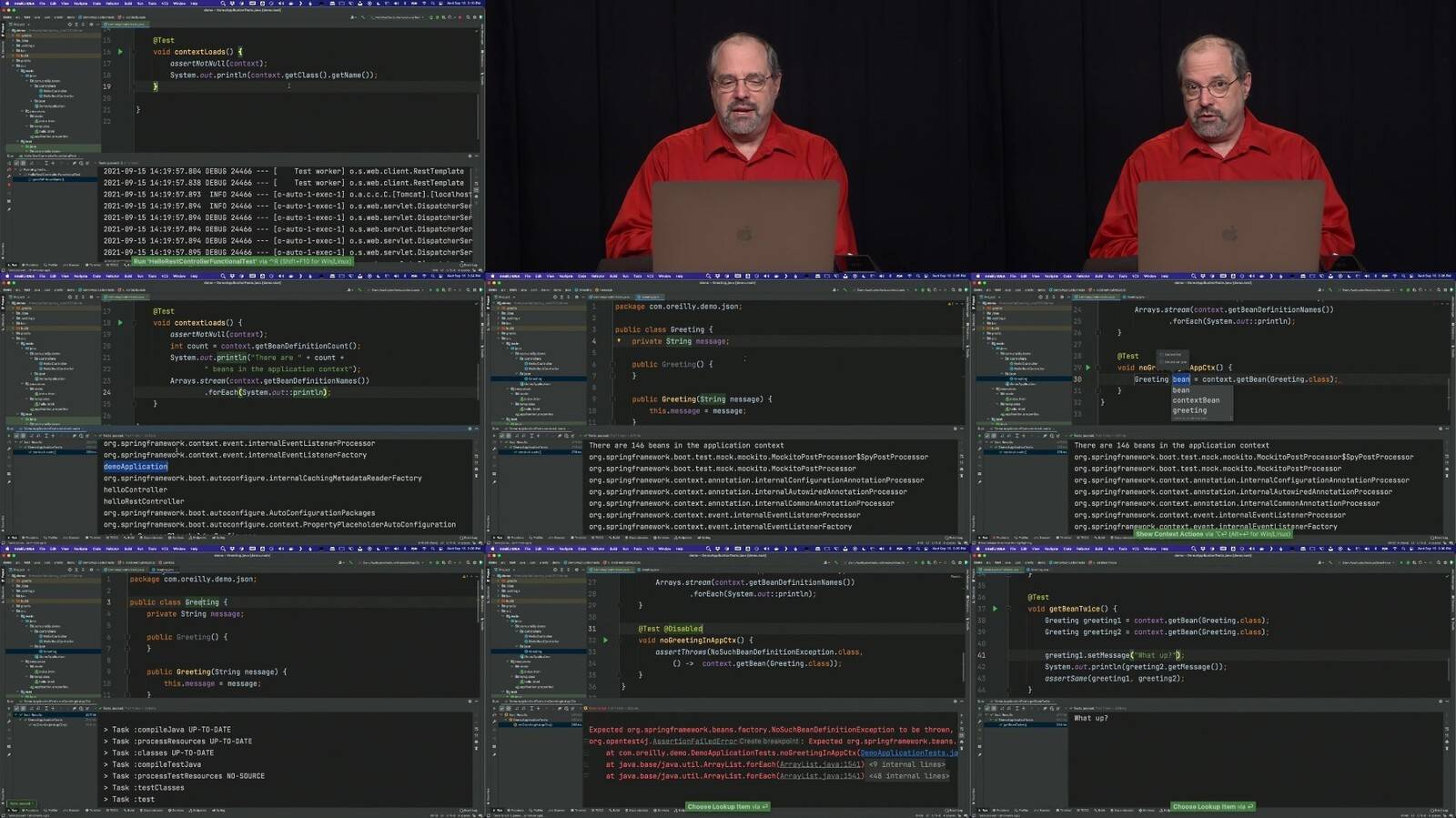The width and height of the screenshot is (1456, 818).
Task: Collapse Test Results node in failed-test error frame
Action: [x=501, y=715]
